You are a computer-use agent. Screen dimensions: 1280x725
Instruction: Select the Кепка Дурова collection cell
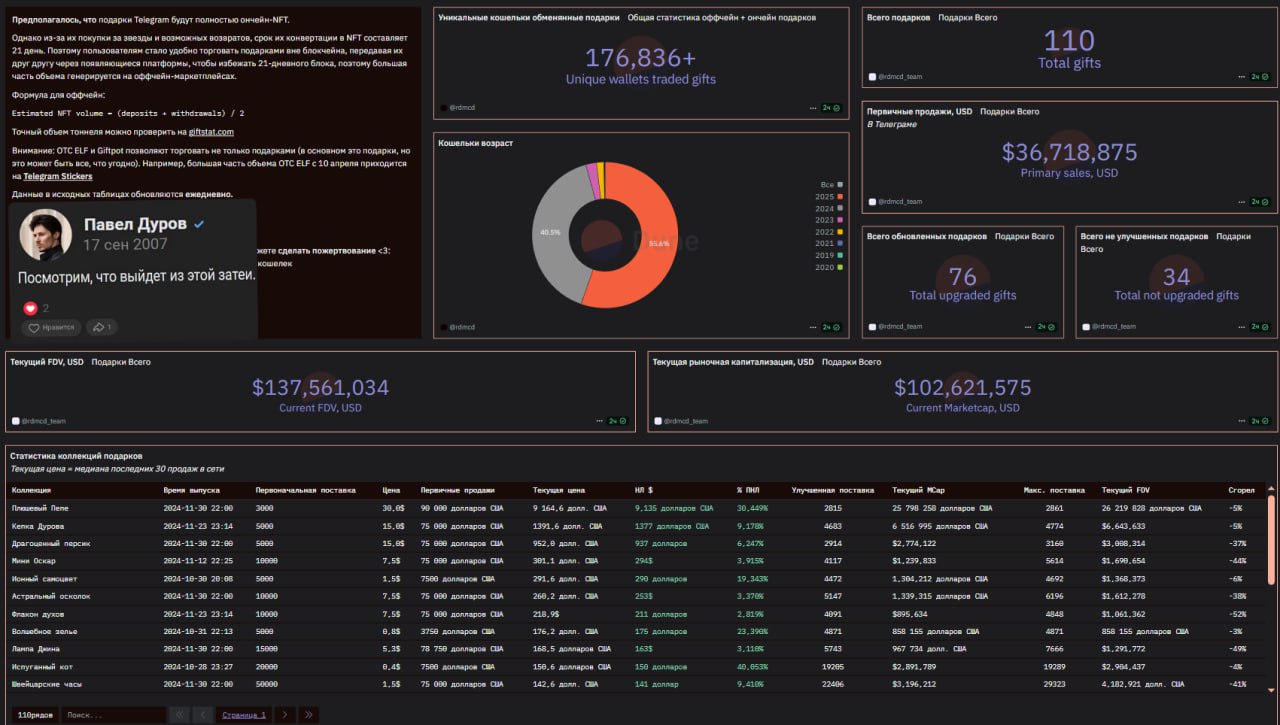coord(37,526)
